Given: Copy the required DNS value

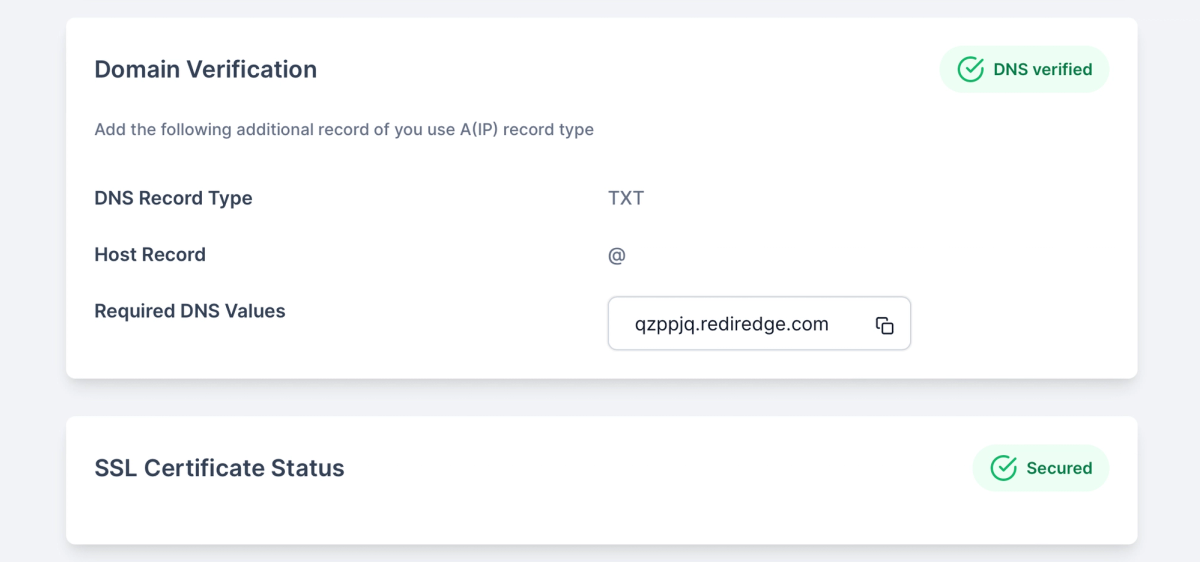Looking at the screenshot, I should click(884, 325).
